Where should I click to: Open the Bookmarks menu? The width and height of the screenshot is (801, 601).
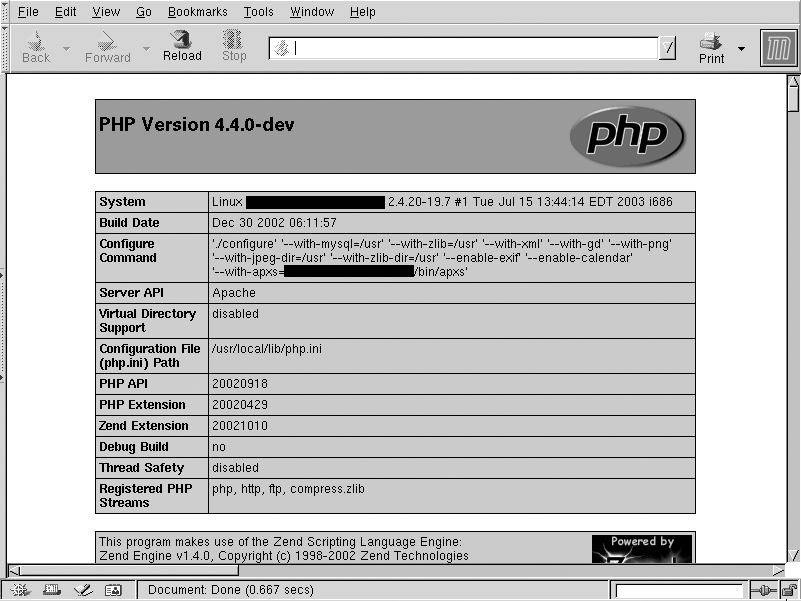pyautogui.click(x=197, y=12)
